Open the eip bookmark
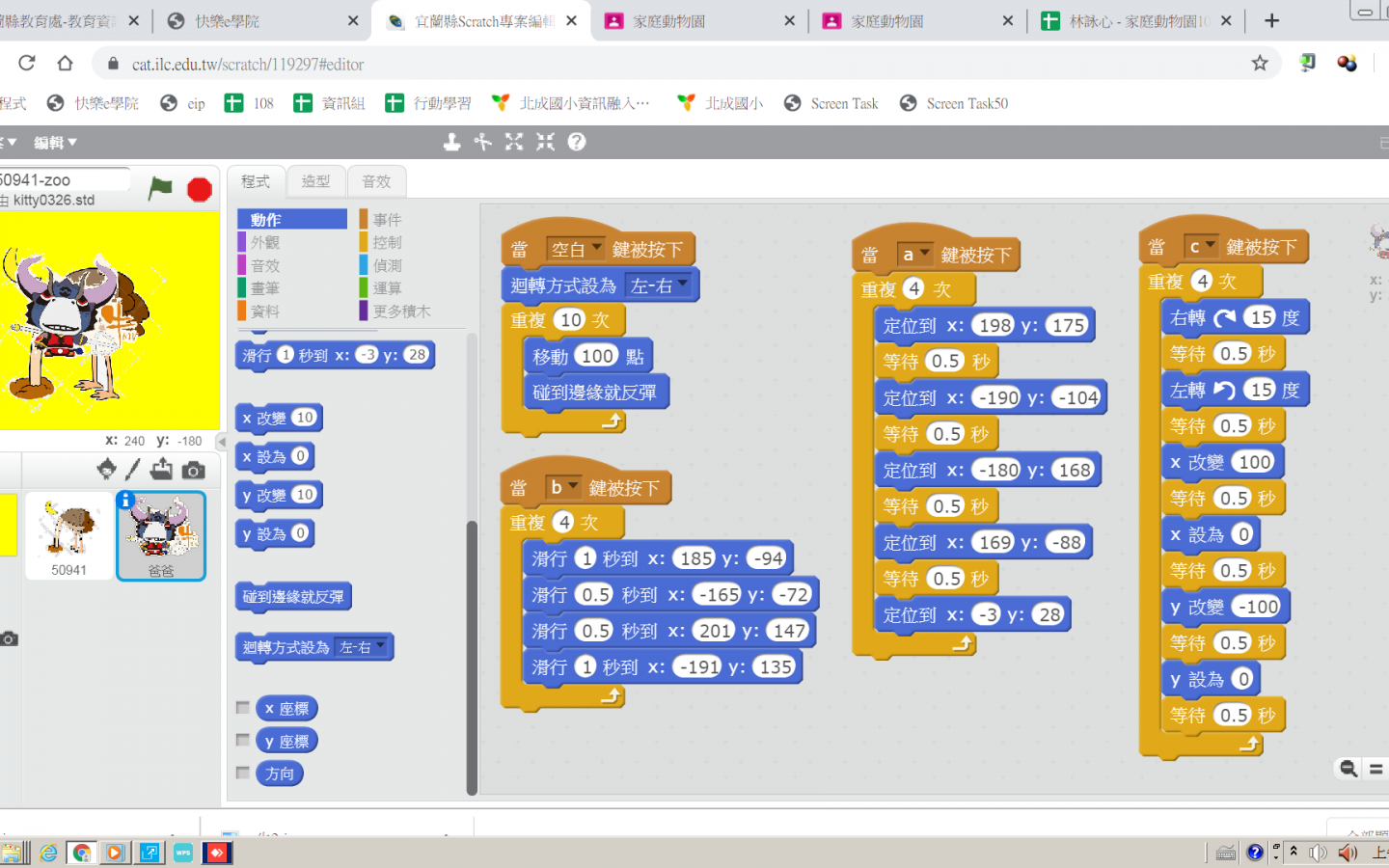Screen dimensions: 1389x868 coord(183,103)
